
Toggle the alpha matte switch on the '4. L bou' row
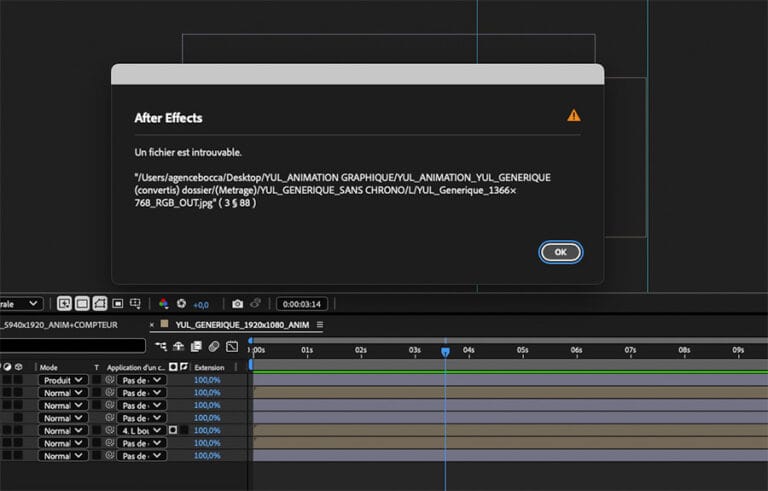[x=173, y=430]
